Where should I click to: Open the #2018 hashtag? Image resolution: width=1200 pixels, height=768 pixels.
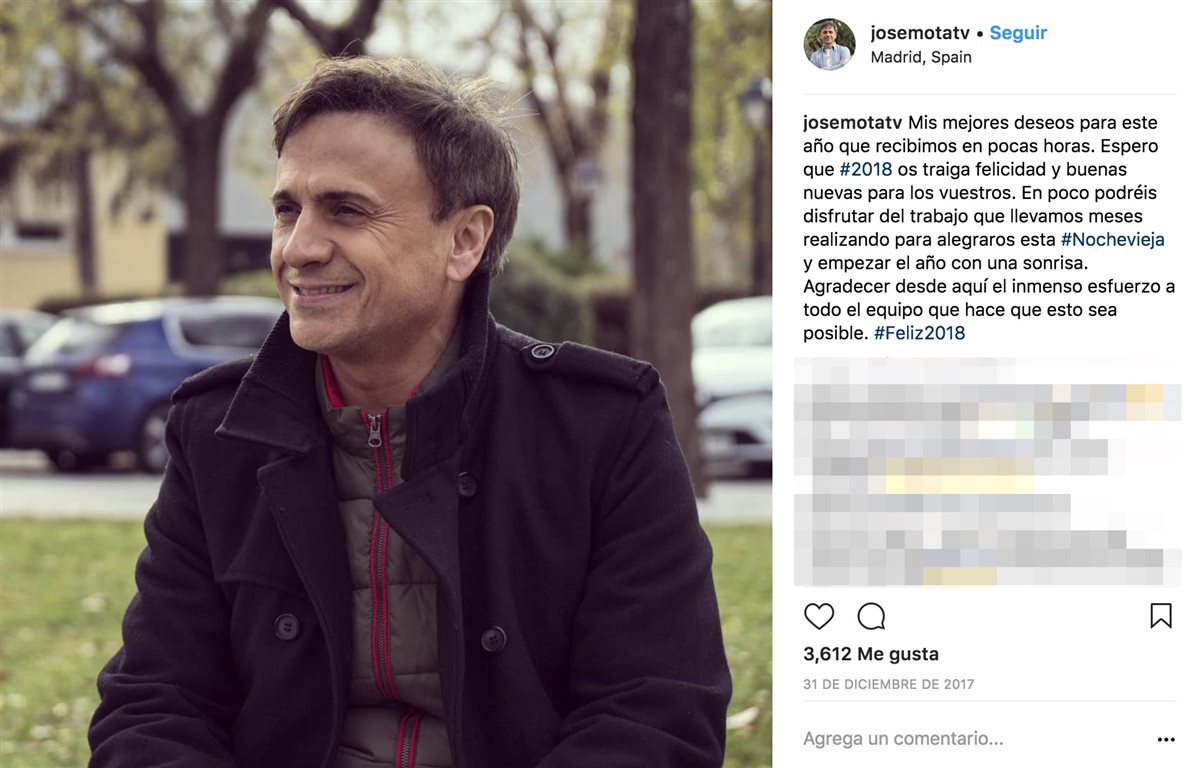click(x=866, y=170)
